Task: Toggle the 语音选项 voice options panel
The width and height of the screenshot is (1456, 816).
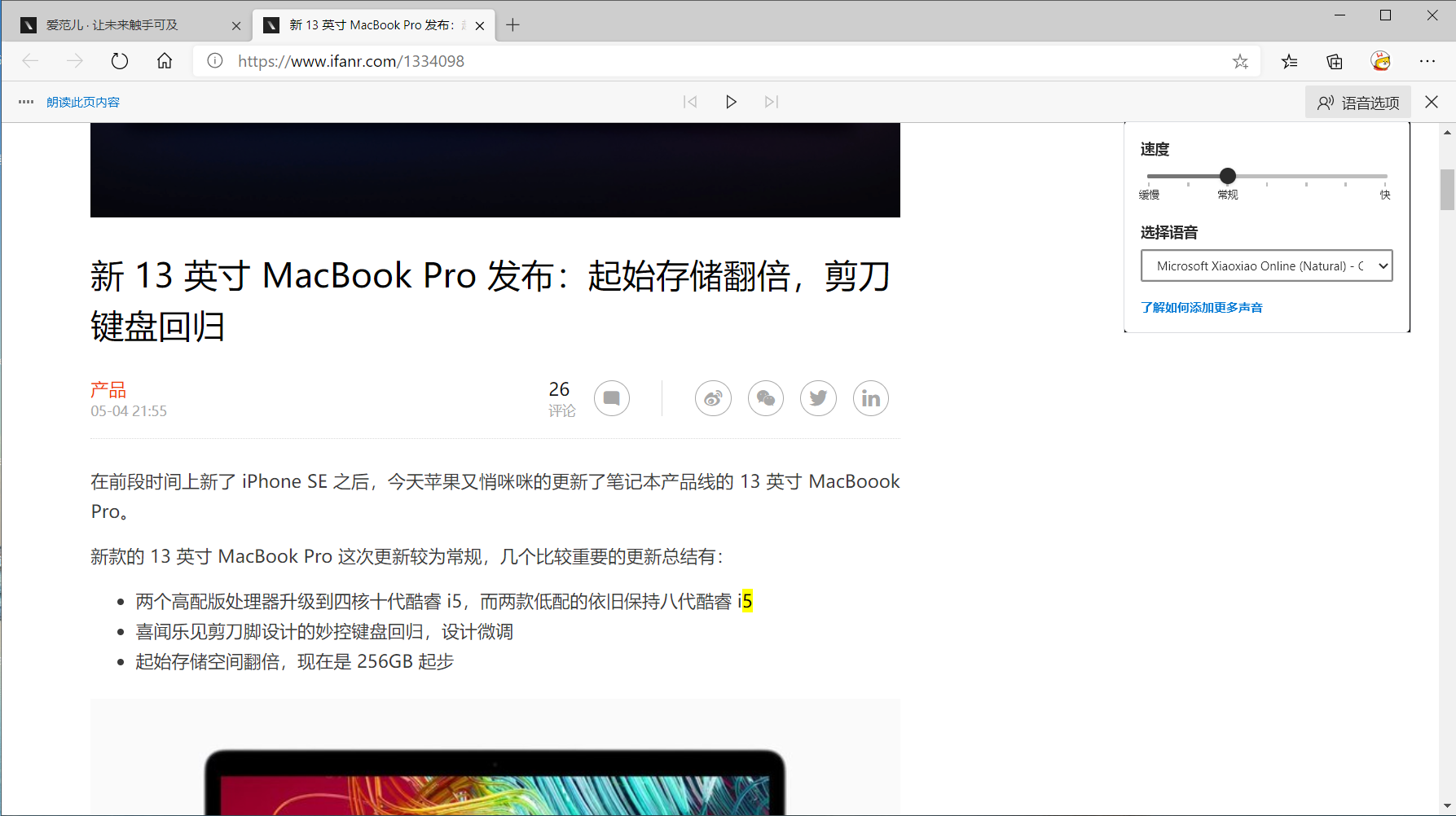Action: click(x=1357, y=103)
